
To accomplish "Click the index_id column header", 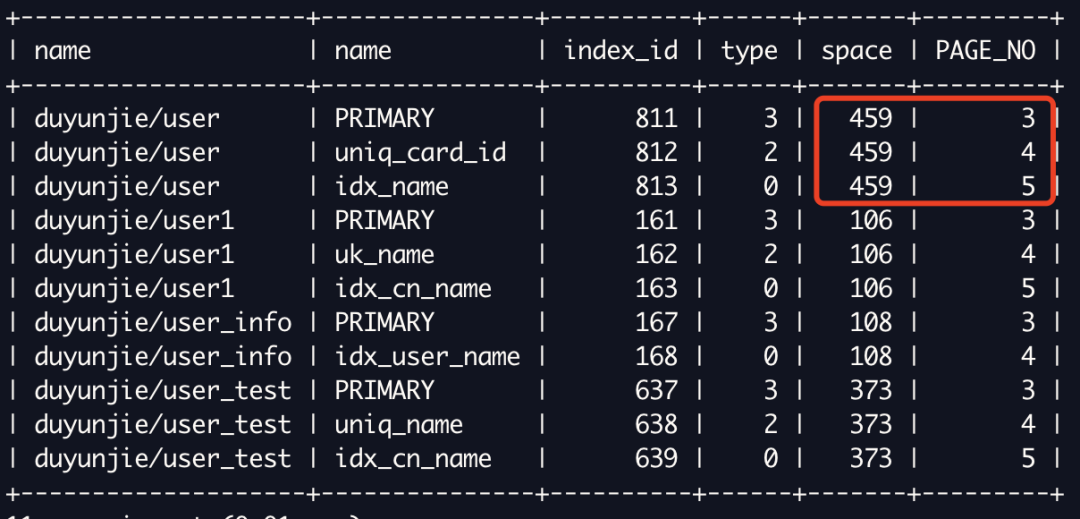I will pos(621,51).
